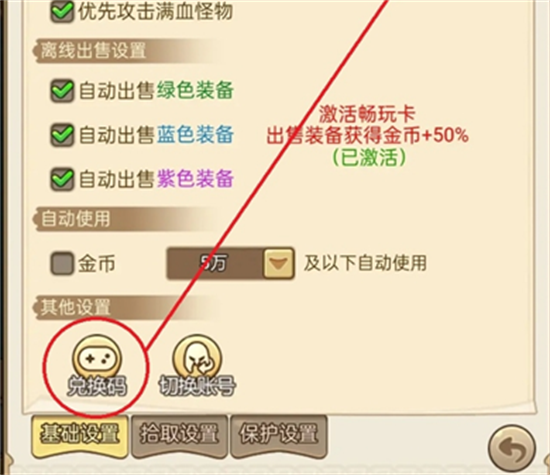Click the round back arrow button
The height and width of the screenshot is (475, 550).
(512, 448)
